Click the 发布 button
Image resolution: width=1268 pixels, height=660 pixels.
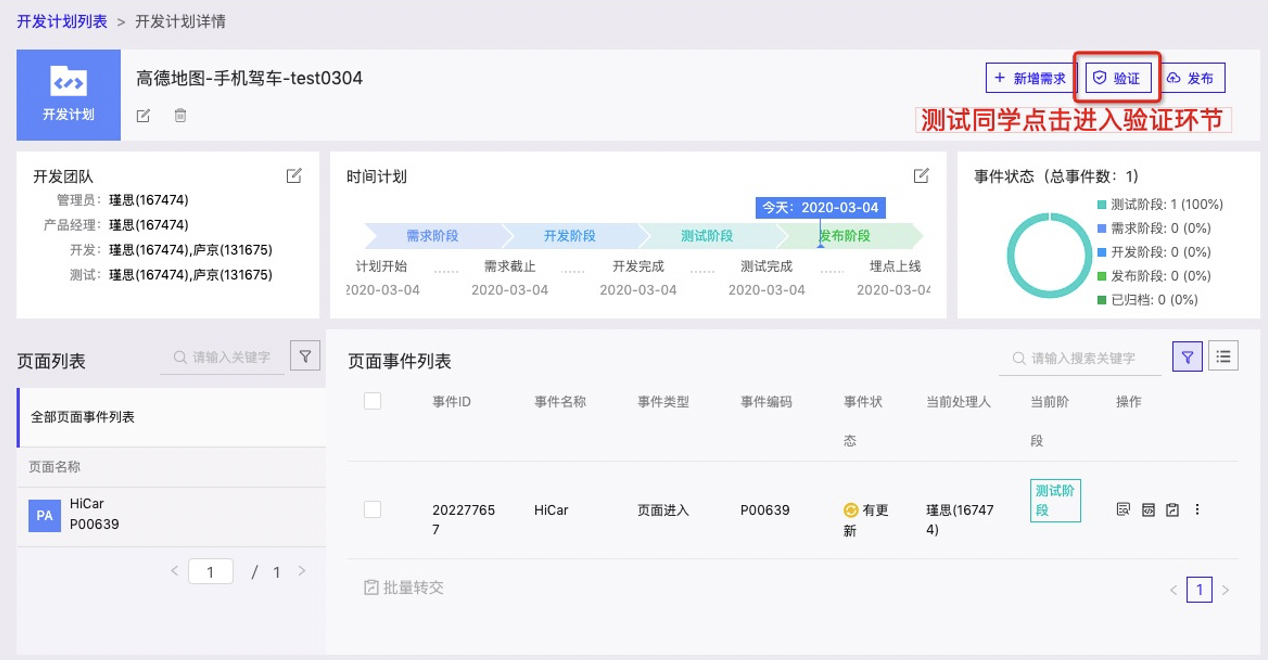coord(1192,78)
